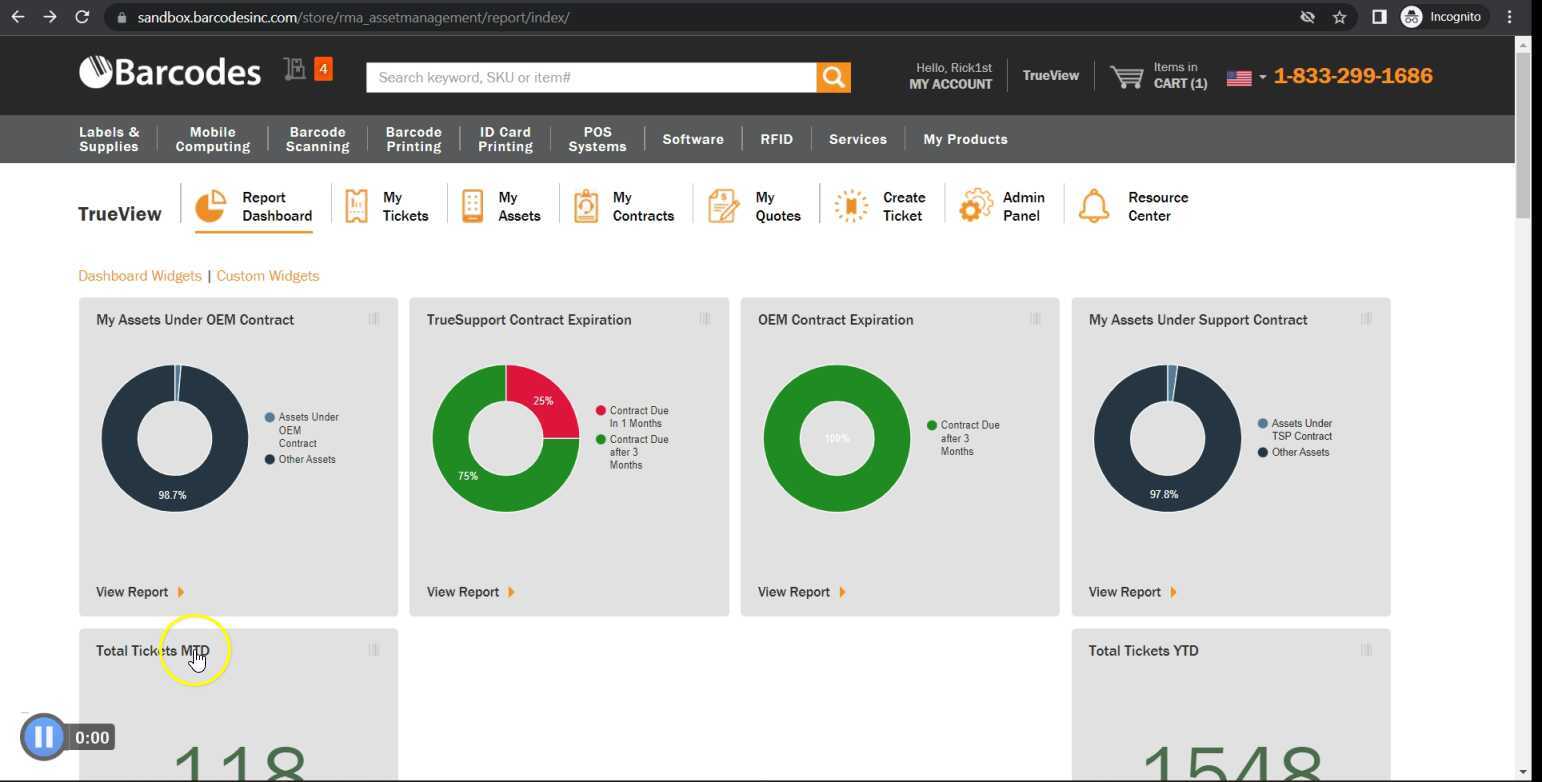Open the Report Dashboard pie icon
This screenshot has width=1542, height=782.
[x=210, y=207]
